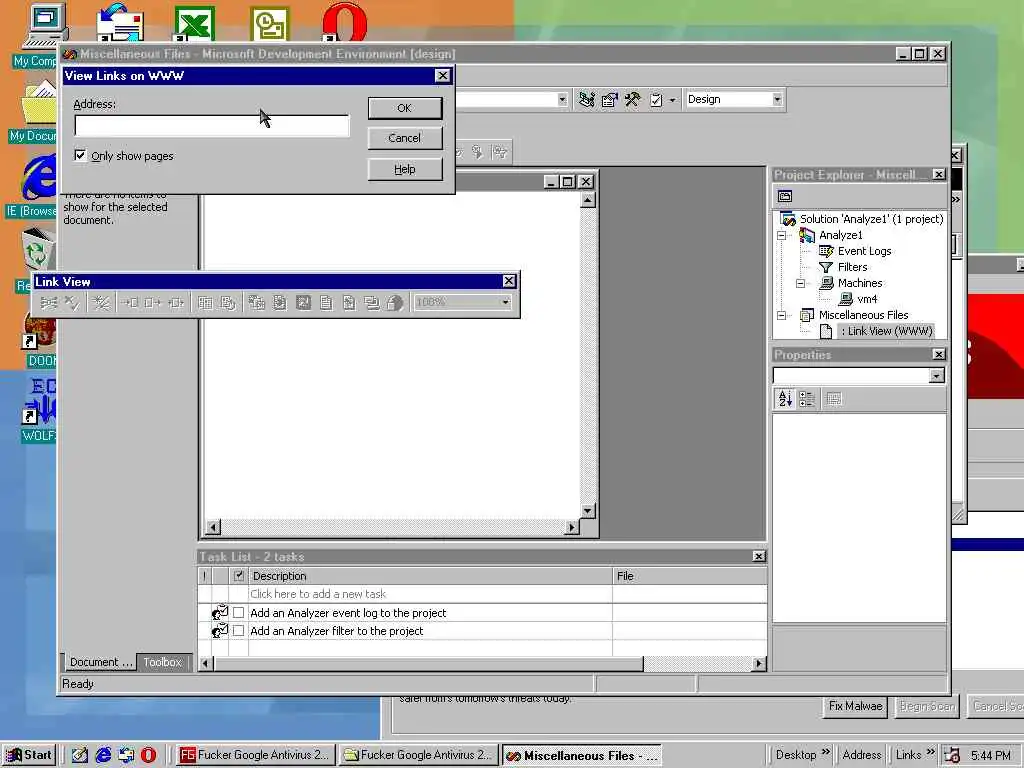Viewport: 1024px width, 768px height.
Task: Switch to Fucker Google Antivirus taskbar app
Action: (255, 755)
